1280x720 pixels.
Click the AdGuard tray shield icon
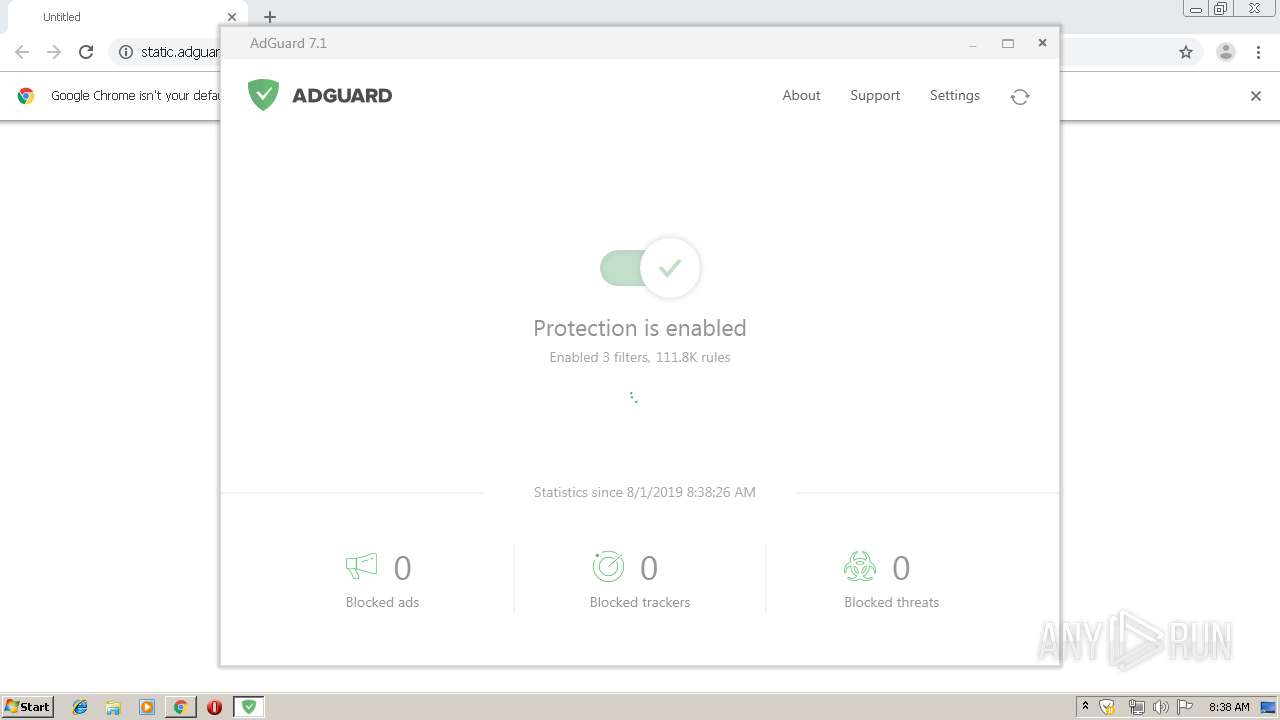pos(1108,707)
